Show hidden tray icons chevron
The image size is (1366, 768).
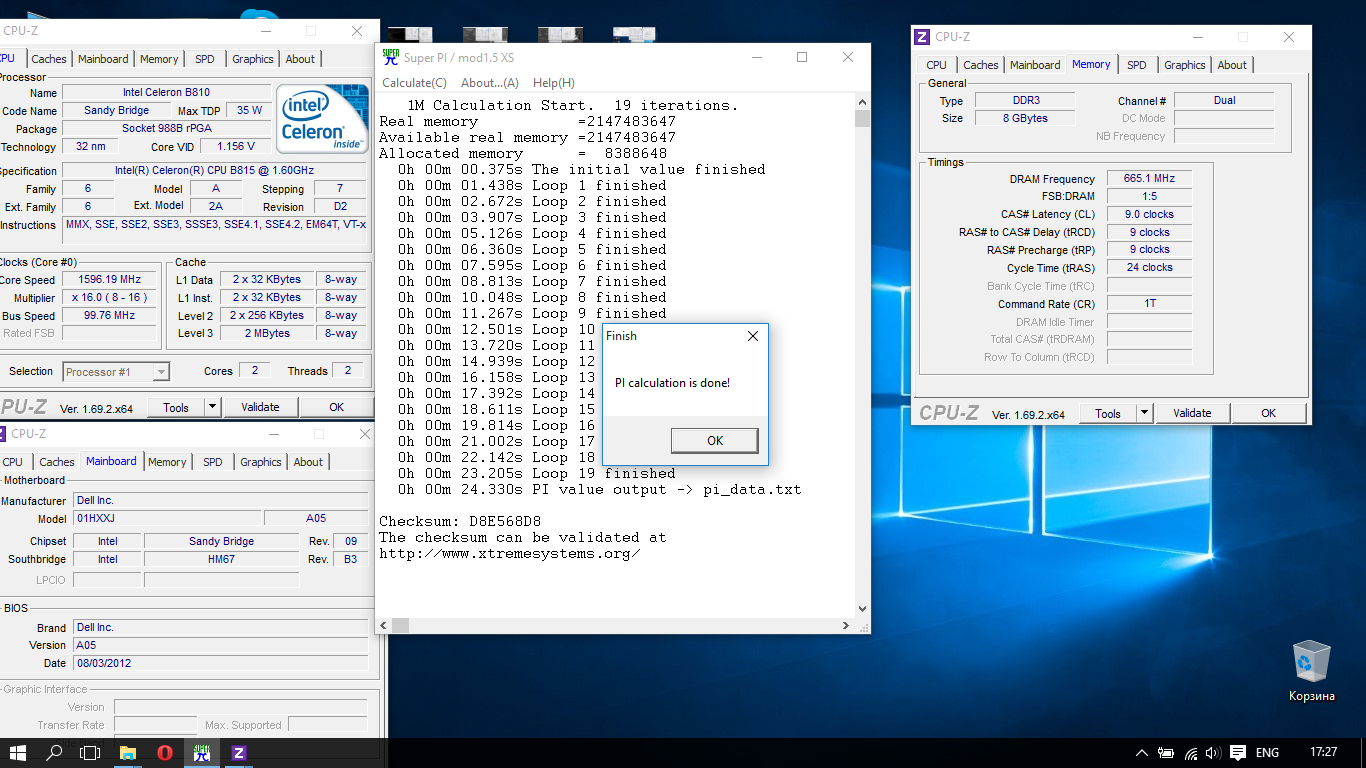[x=1143, y=752]
